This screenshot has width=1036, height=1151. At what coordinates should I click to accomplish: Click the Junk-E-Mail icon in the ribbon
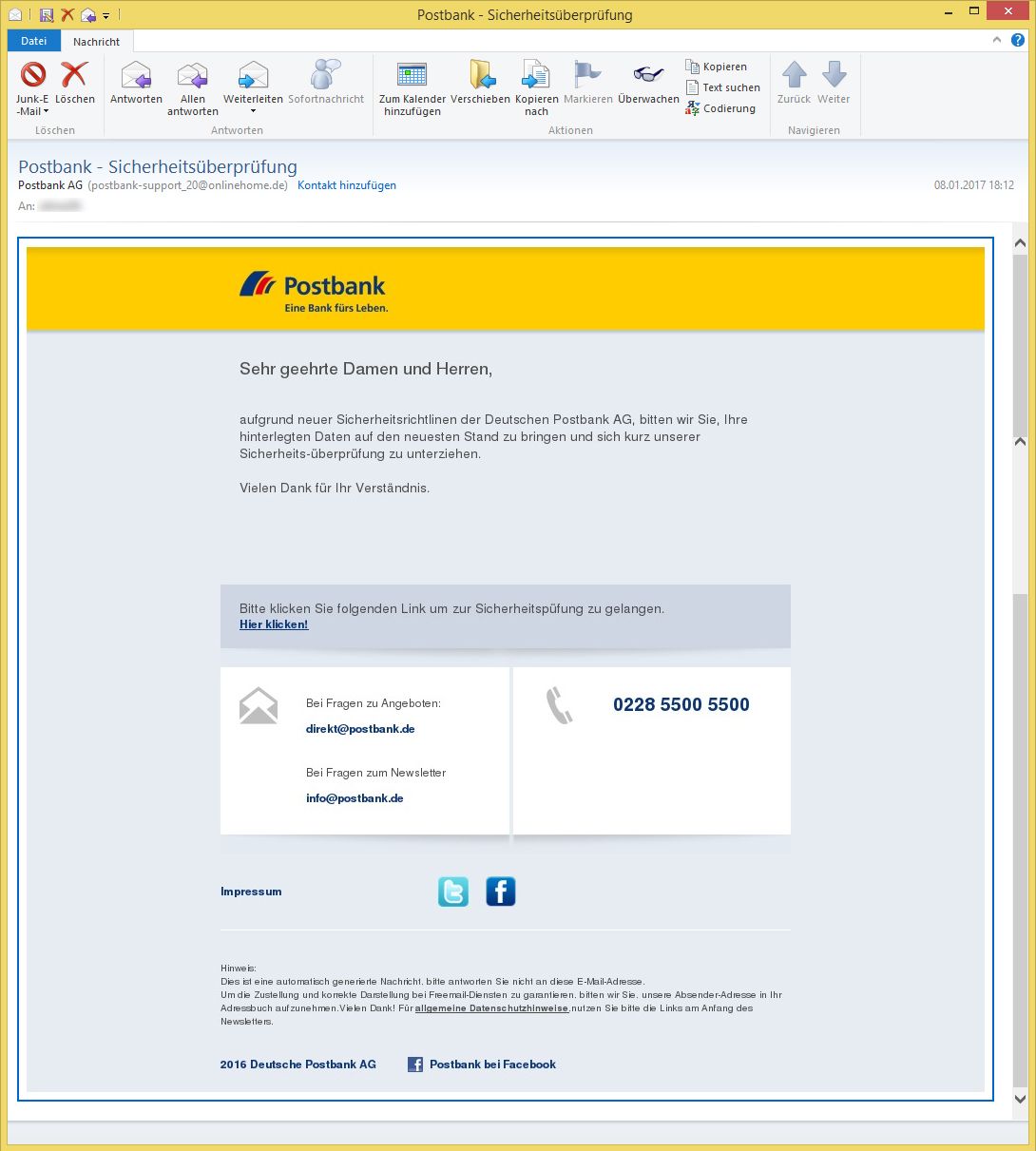click(x=33, y=74)
